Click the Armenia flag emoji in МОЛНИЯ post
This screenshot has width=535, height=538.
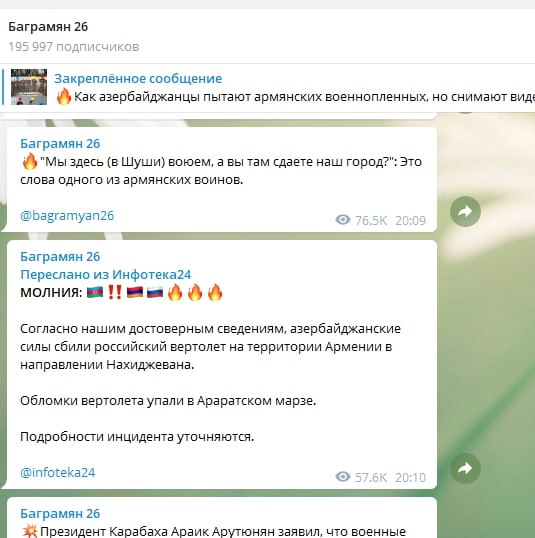click(135, 292)
